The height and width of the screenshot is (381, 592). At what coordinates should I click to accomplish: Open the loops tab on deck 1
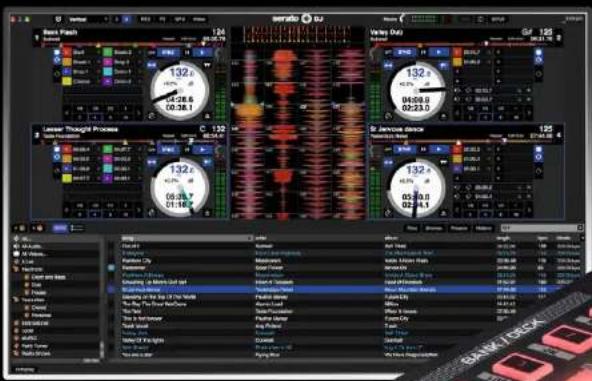point(57,60)
